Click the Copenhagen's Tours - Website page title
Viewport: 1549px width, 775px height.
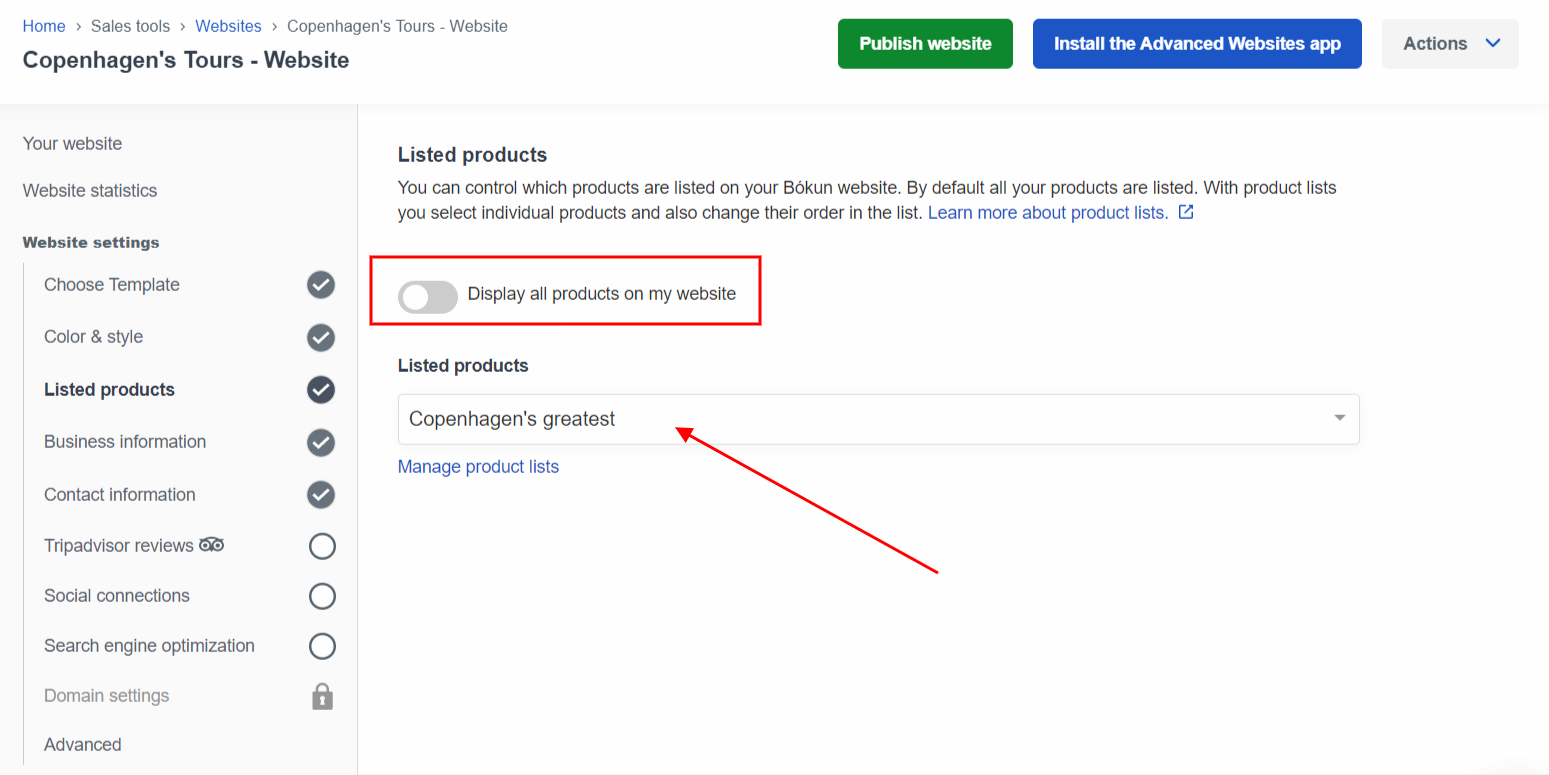coord(186,60)
